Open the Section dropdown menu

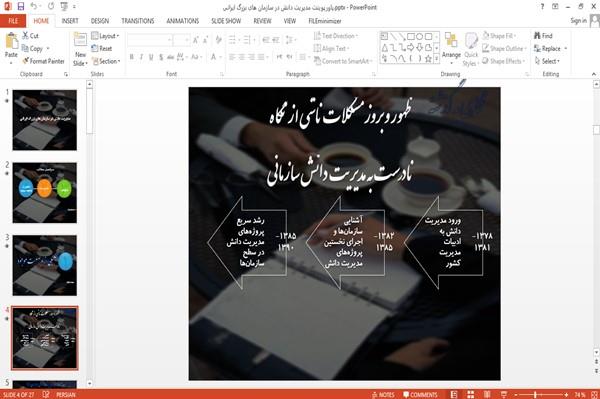[106, 61]
